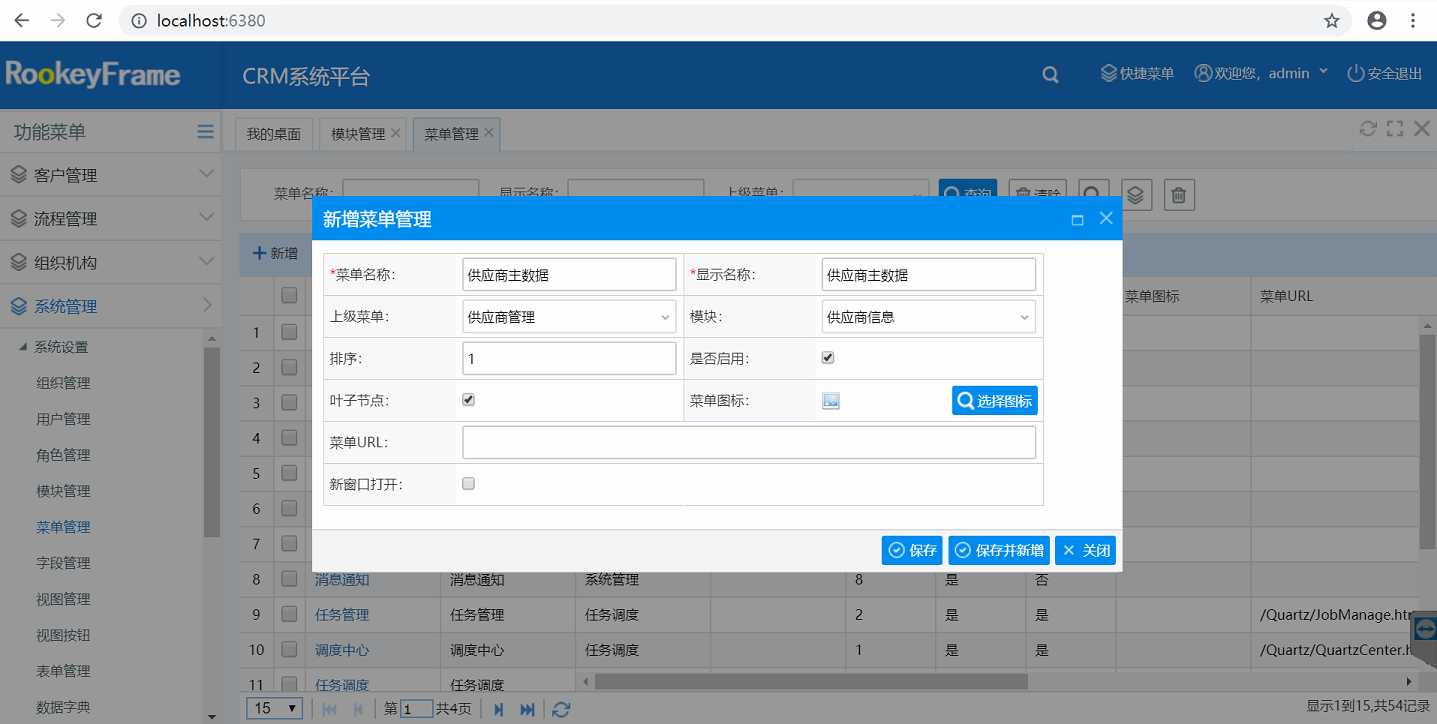1437x724 pixels.
Task: Click the menu icon image preview
Action: coord(831,401)
